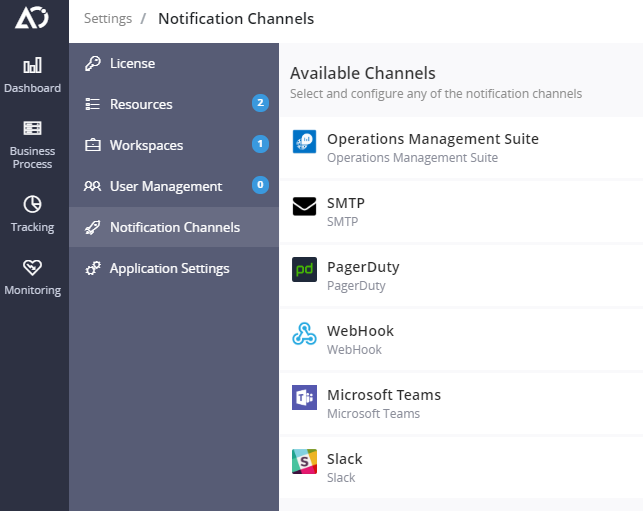
Task: Select Operations Management Suite channel title
Action: point(433,139)
